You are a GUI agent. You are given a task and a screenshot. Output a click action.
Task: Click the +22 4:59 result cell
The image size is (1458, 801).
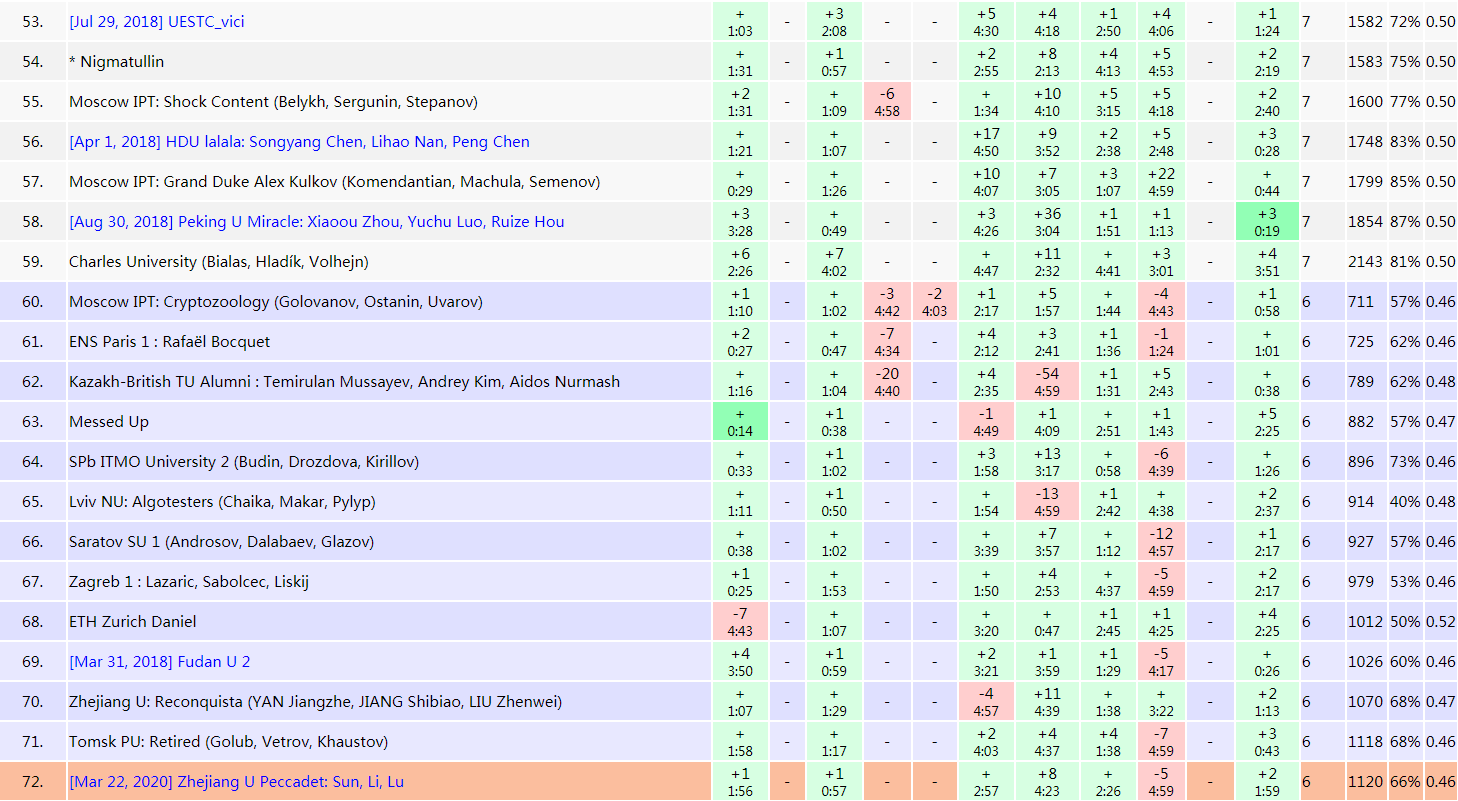[1161, 182]
